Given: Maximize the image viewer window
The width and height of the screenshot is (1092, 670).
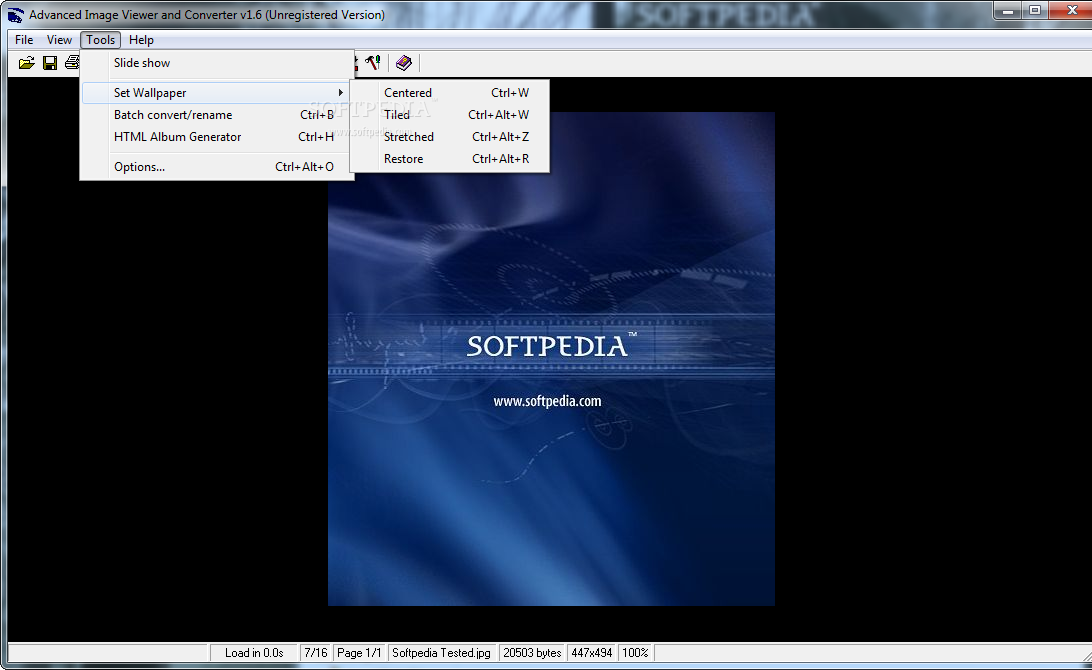Looking at the screenshot, I should (x=1035, y=10).
